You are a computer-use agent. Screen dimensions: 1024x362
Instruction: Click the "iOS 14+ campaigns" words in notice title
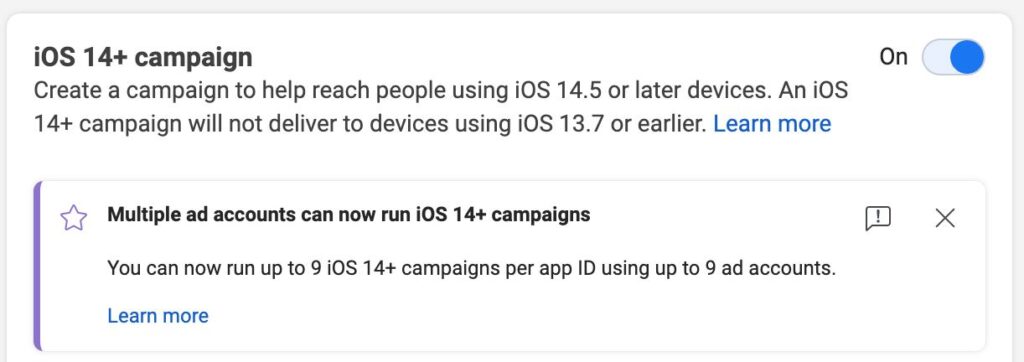coord(503,214)
